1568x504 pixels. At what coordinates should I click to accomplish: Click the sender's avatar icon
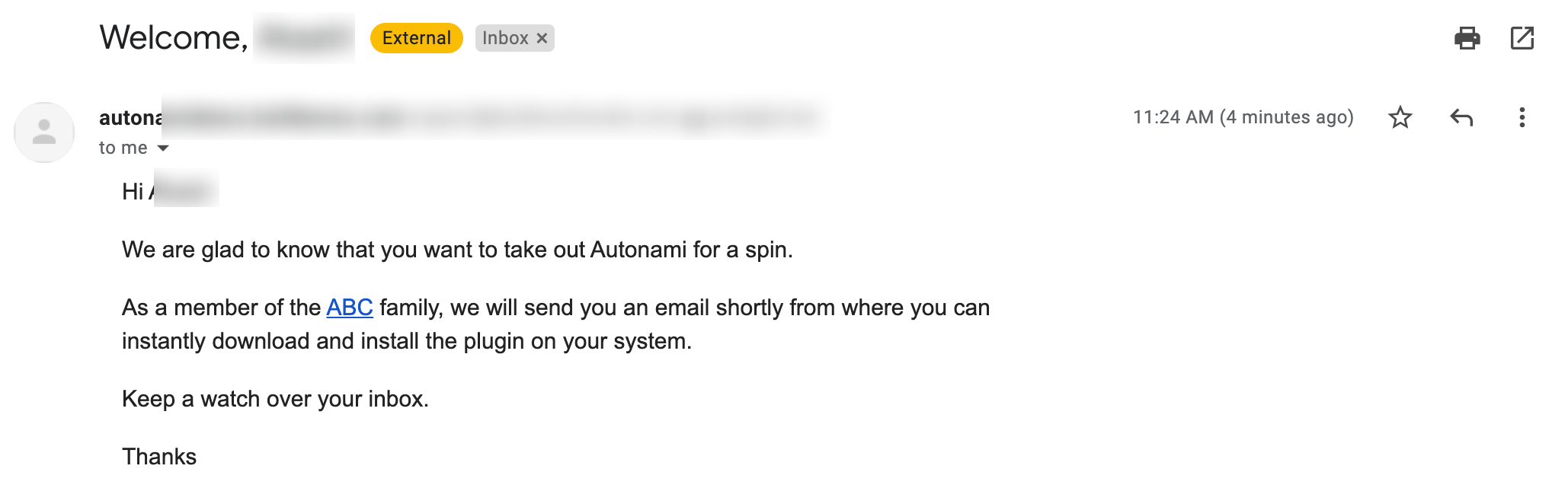[x=44, y=132]
